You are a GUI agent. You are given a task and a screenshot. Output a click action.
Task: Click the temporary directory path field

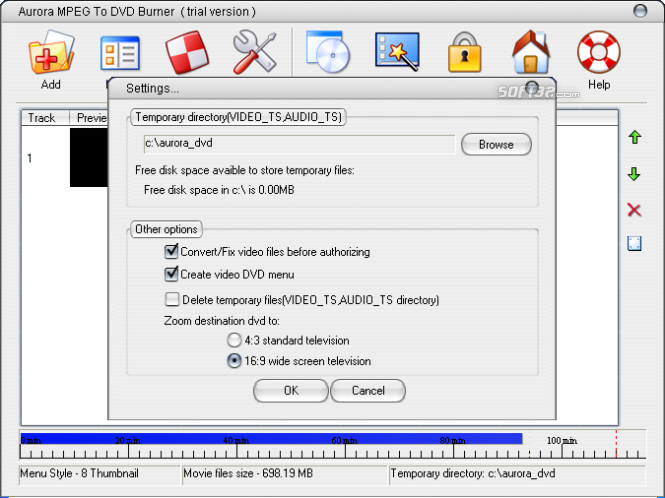point(299,144)
